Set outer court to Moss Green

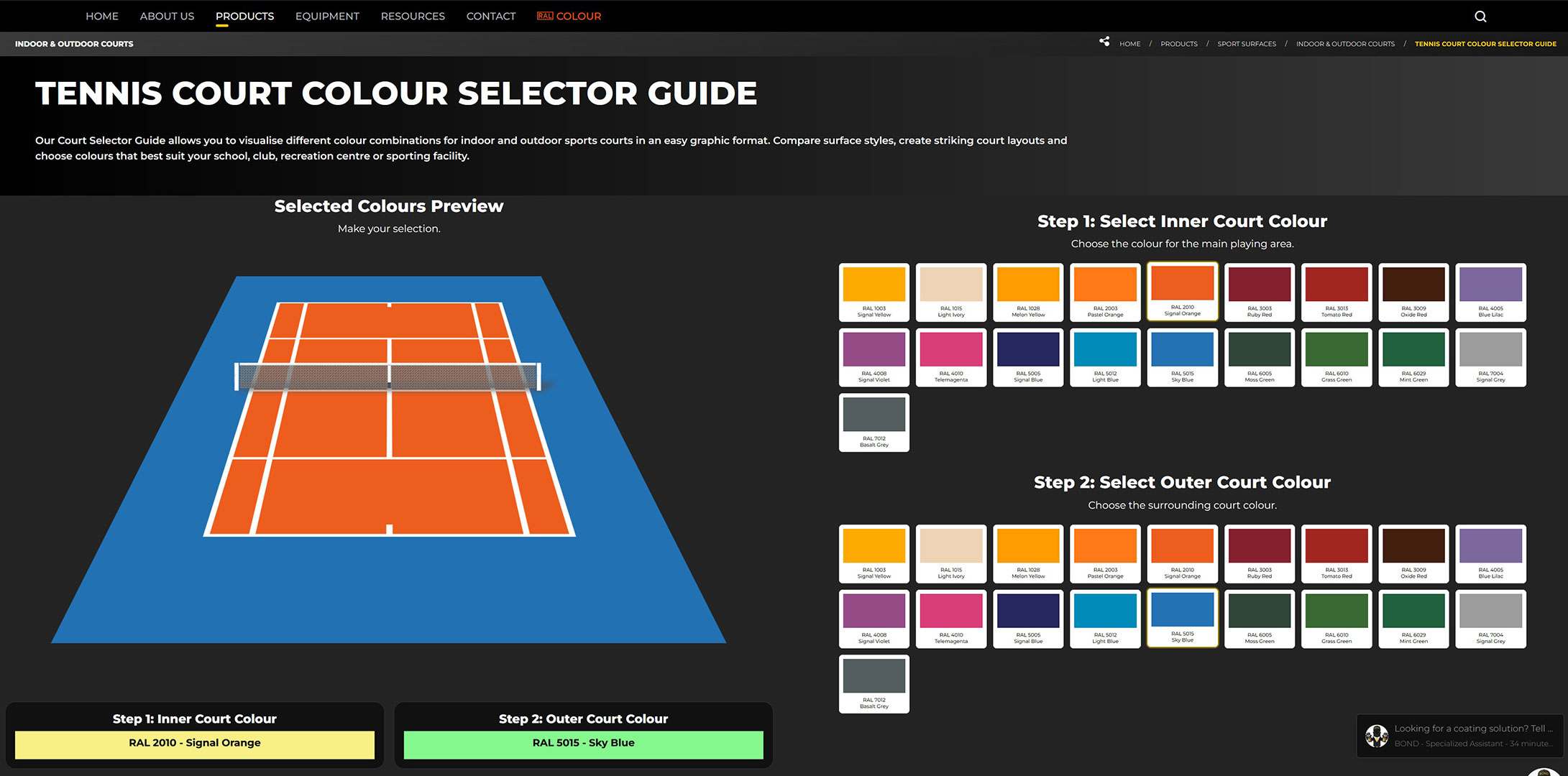tap(1260, 619)
